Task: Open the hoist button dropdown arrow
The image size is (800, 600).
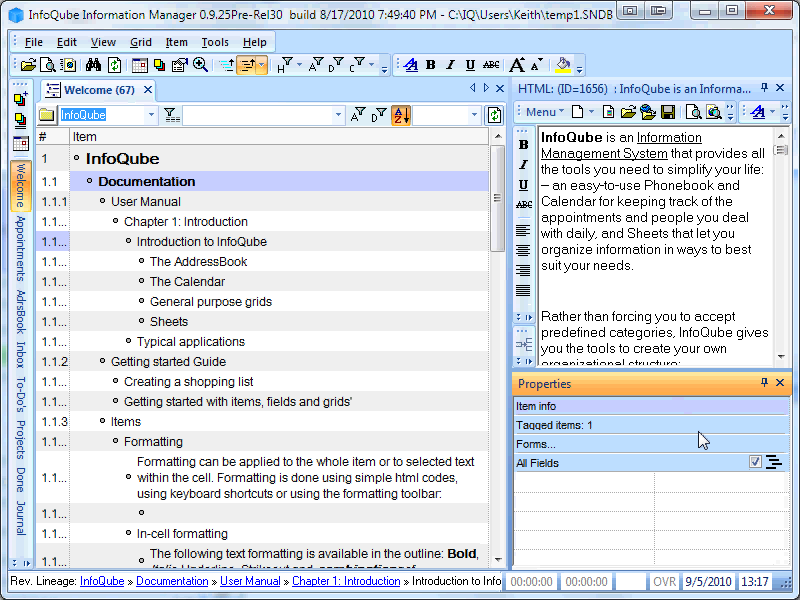Action: (262, 65)
